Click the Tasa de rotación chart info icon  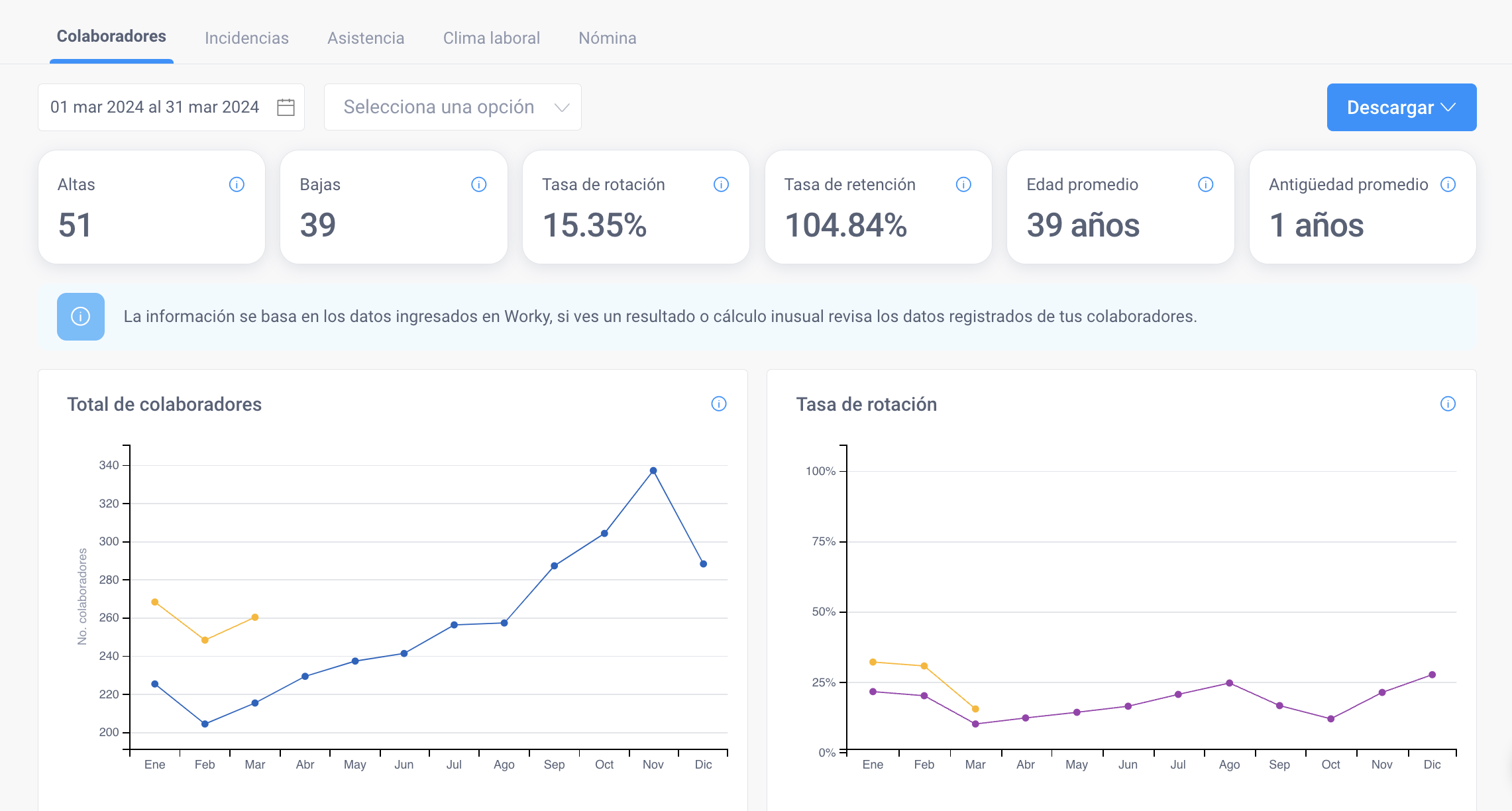[x=1448, y=404]
